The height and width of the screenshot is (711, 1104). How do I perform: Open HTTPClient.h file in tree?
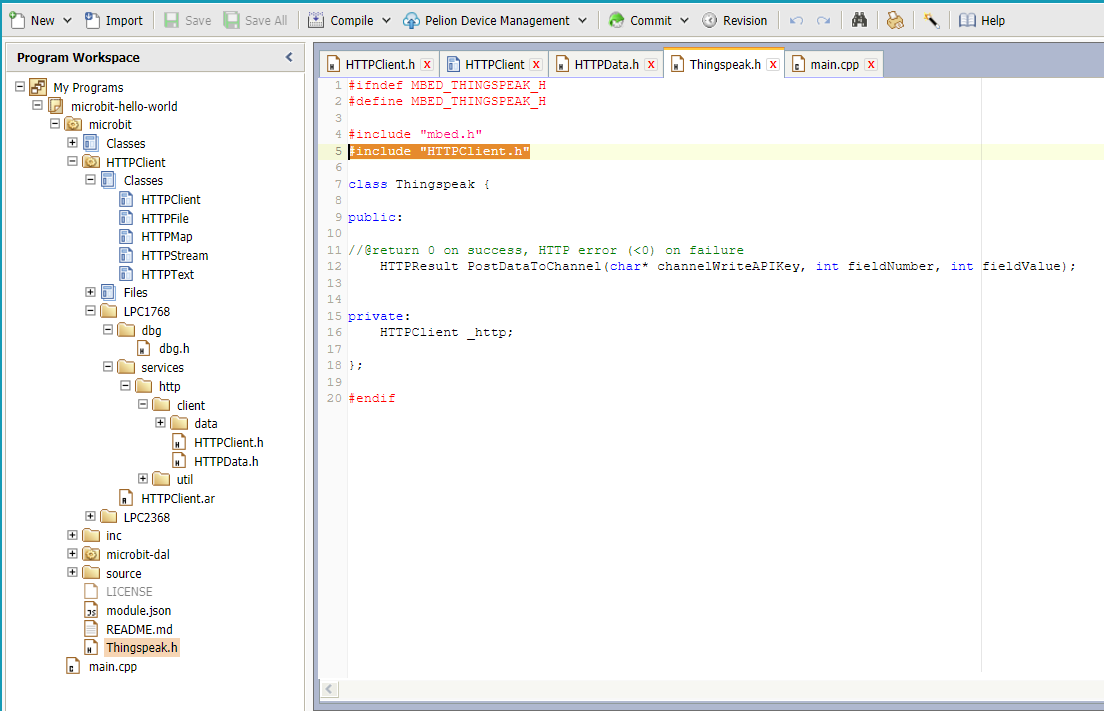[x=229, y=442]
